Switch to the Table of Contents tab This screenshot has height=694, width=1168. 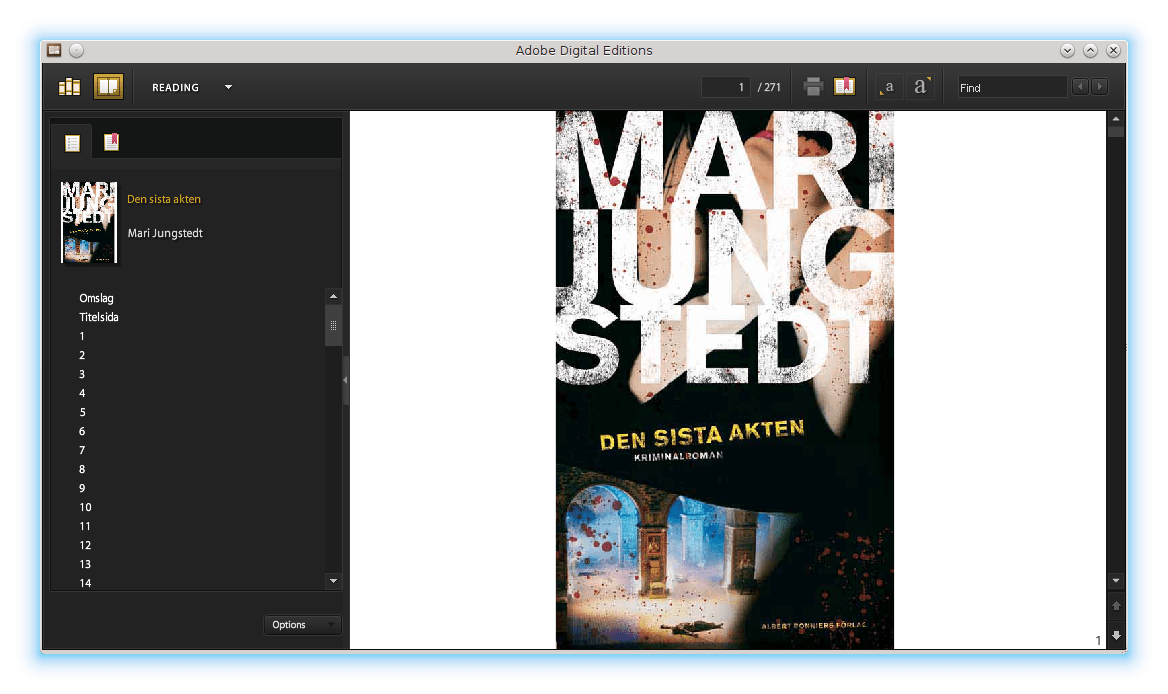point(71,142)
